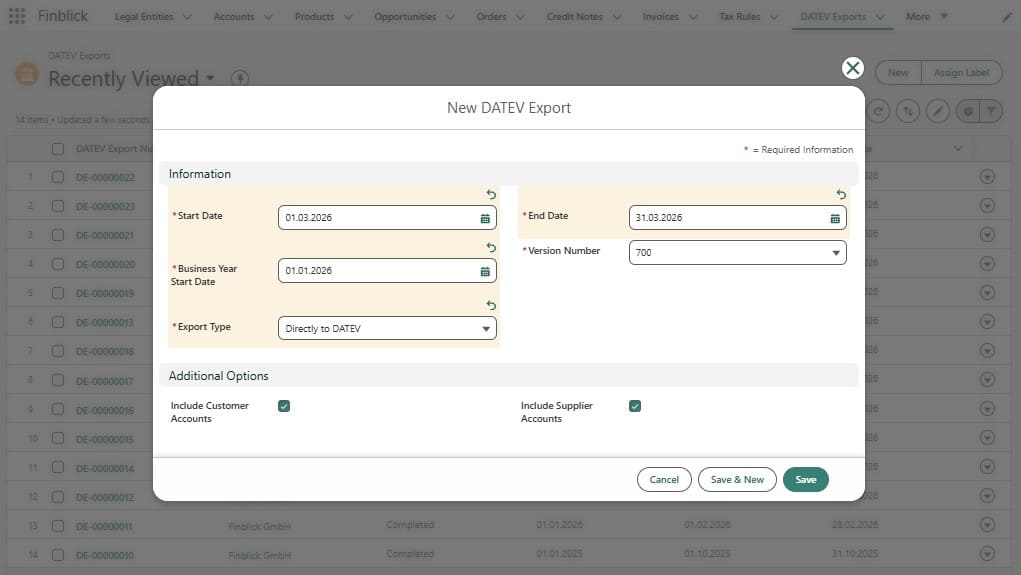Open the End Date calendar picker
This screenshot has height=575, width=1021.
coord(835,218)
